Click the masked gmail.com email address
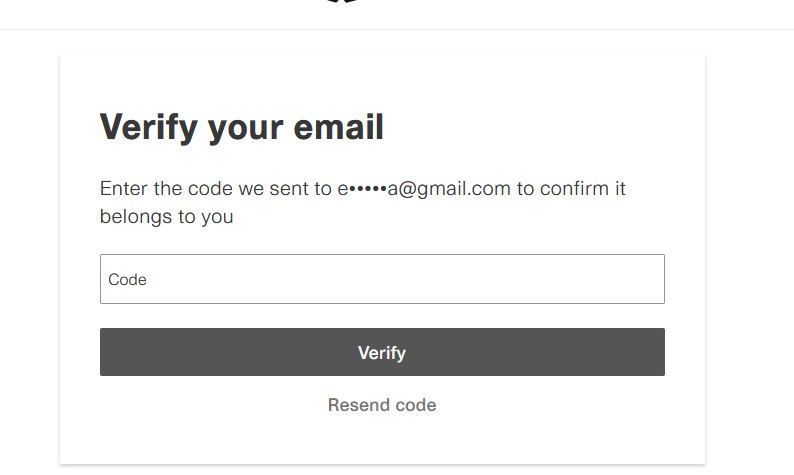The width and height of the screenshot is (794, 475). 424,188
